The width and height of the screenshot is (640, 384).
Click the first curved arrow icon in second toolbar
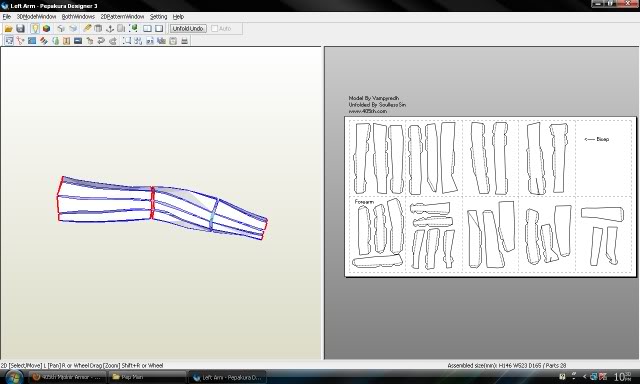[x=101, y=40]
